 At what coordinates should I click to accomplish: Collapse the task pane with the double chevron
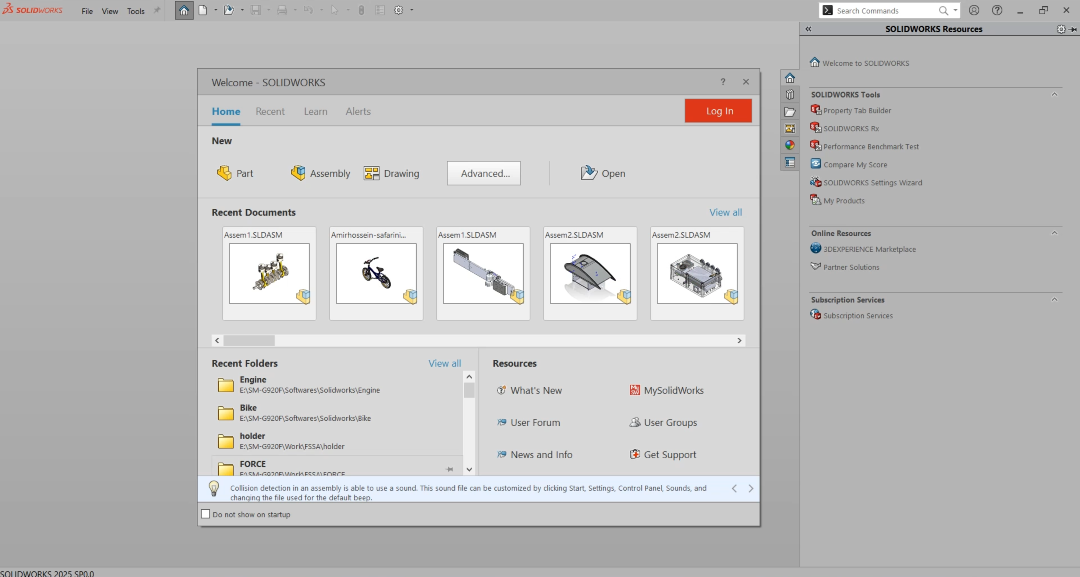[x=808, y=29]
